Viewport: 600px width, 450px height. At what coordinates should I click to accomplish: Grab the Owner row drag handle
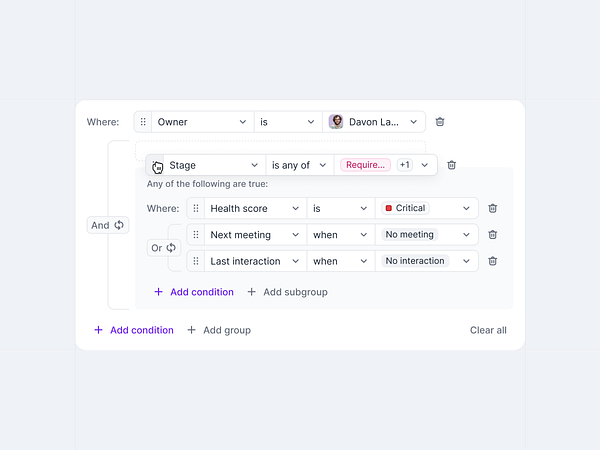[x=143, y=122]
